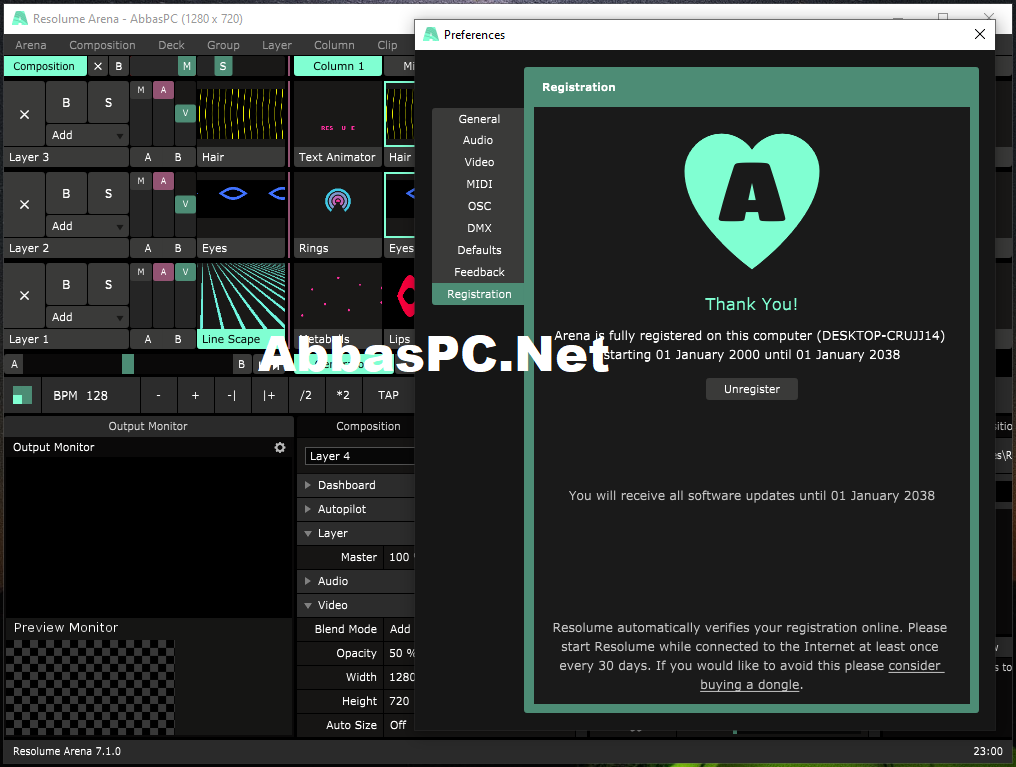Click the Column 1 trigger button
1016x767 pixels.
click(x=338, y=66)
